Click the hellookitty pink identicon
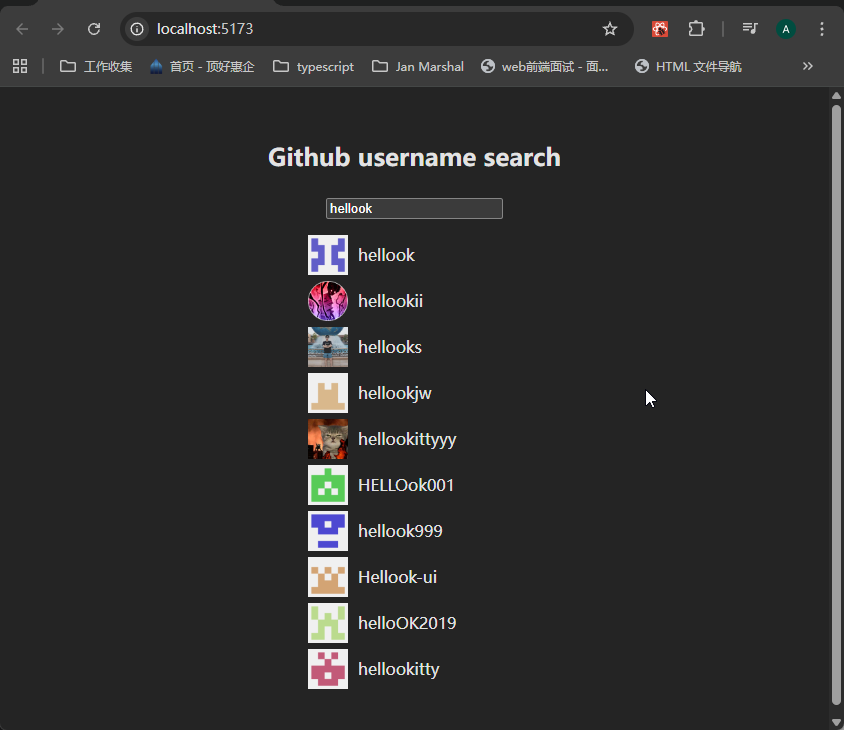This screenshot has height=730, width=844. click(327, 669)
